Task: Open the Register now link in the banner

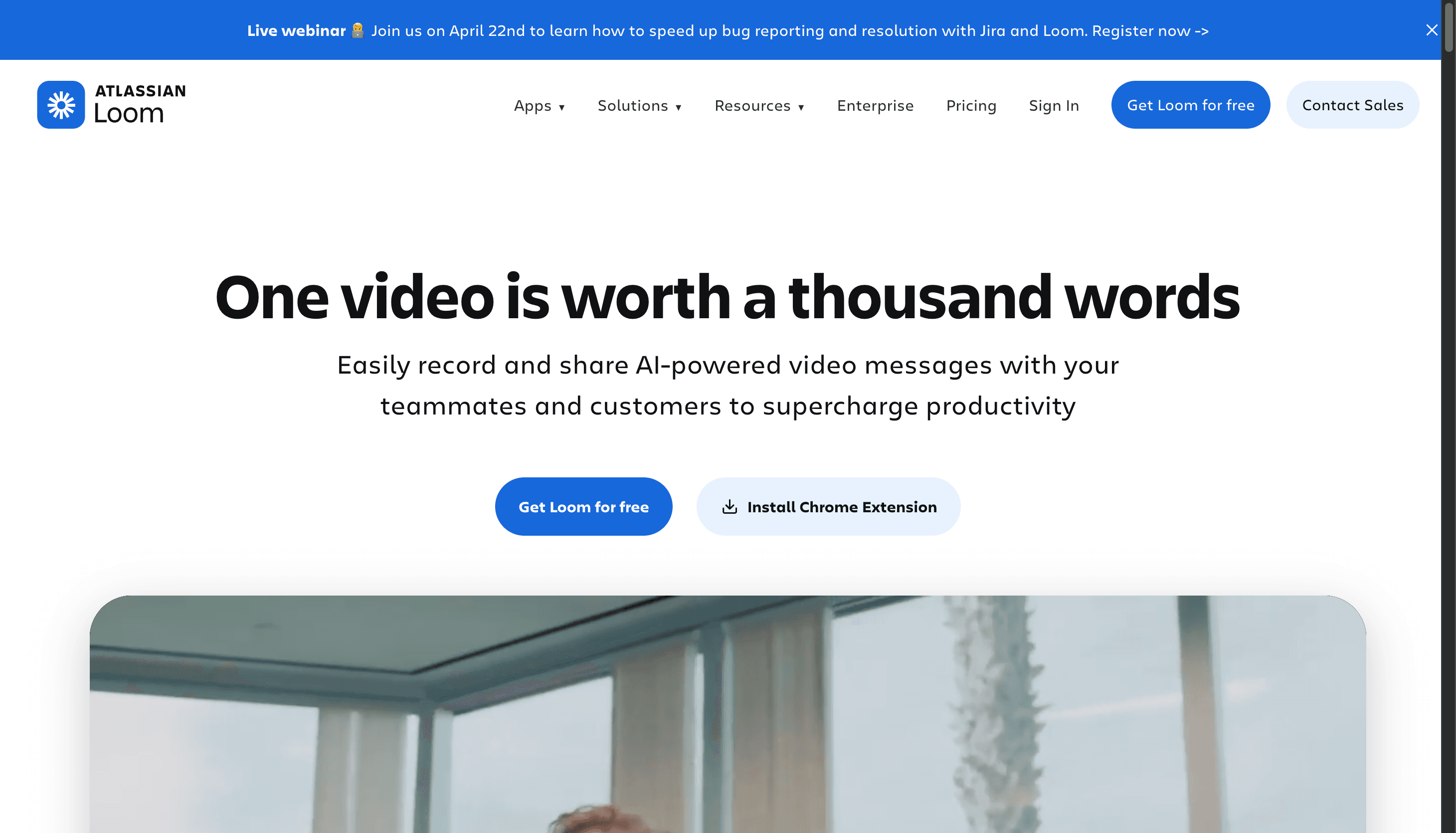Action: click(x=1150, y=30)
